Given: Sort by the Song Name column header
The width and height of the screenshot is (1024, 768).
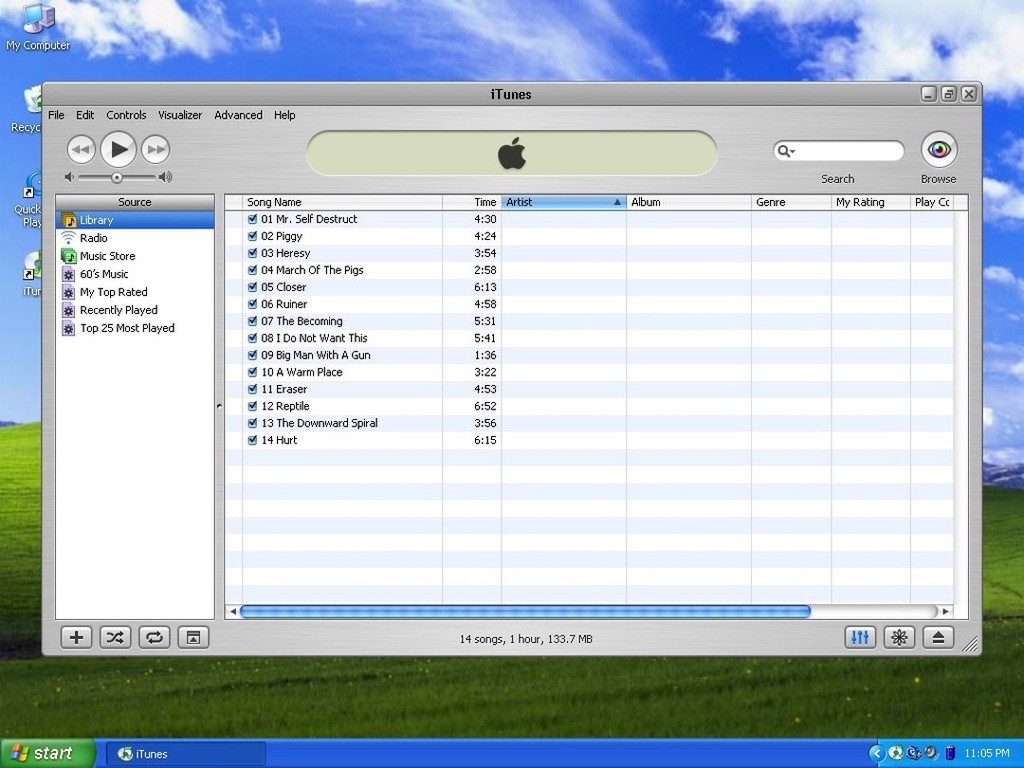Looking at the screenshot, I should (342, 202).
